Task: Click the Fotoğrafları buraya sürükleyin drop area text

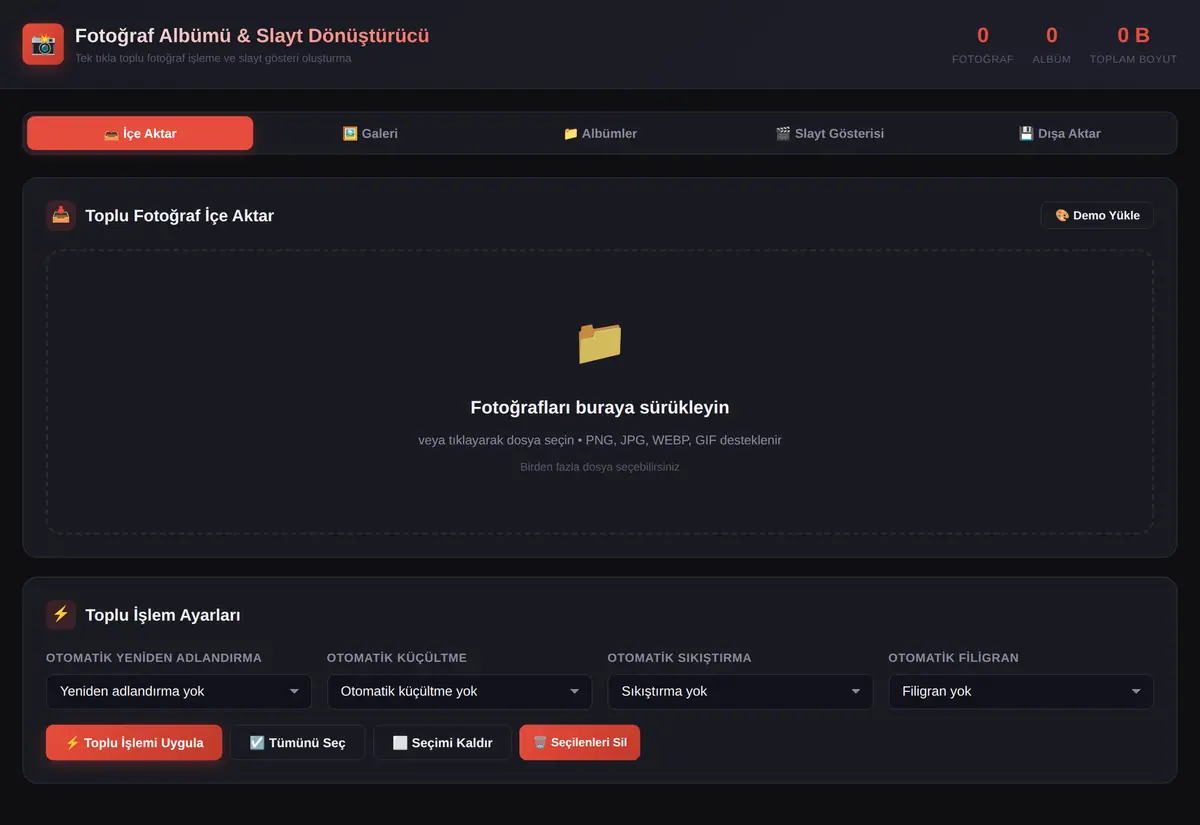Action: [600, 407]
